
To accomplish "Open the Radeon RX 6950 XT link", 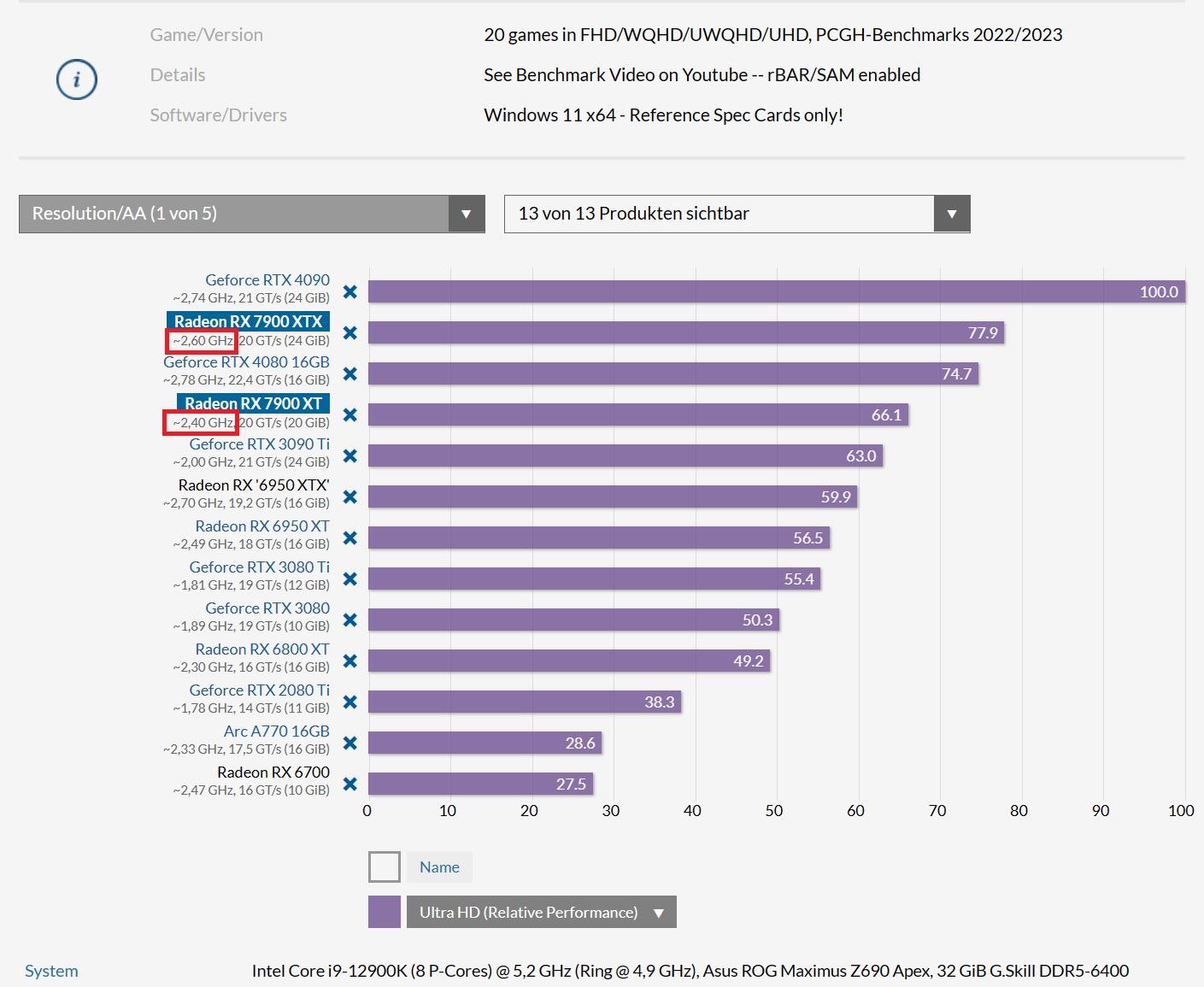I will click(x=262, y=526).
